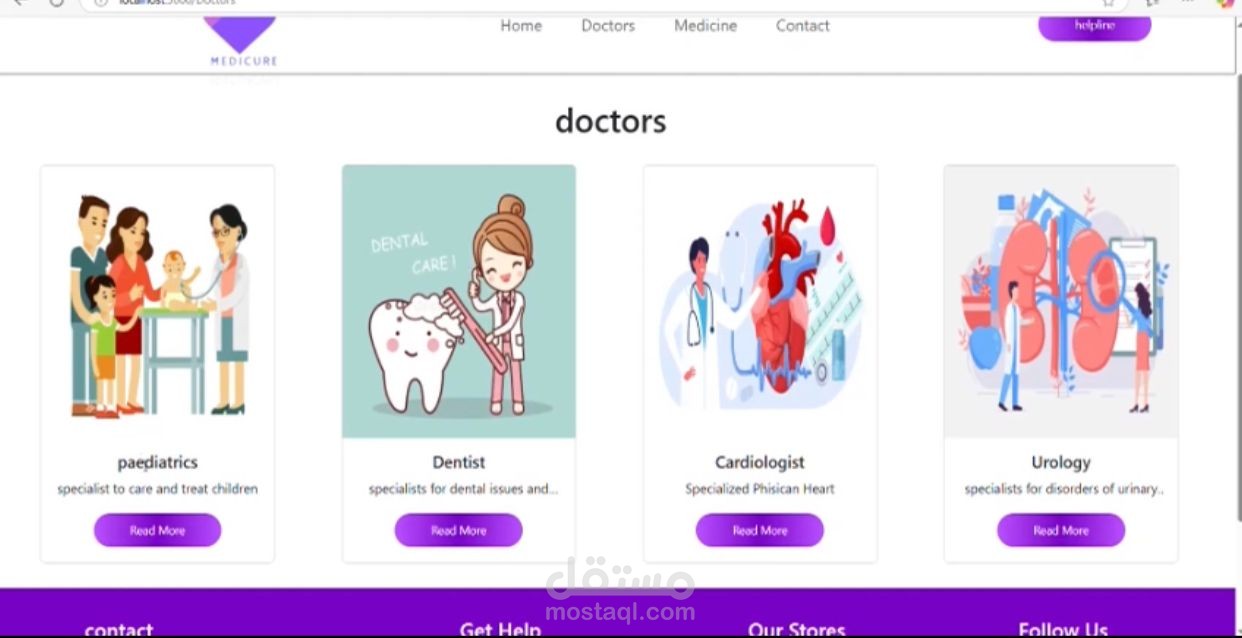
Task: Open the Dental Care tooth illustration
Action: click(459, 302)
